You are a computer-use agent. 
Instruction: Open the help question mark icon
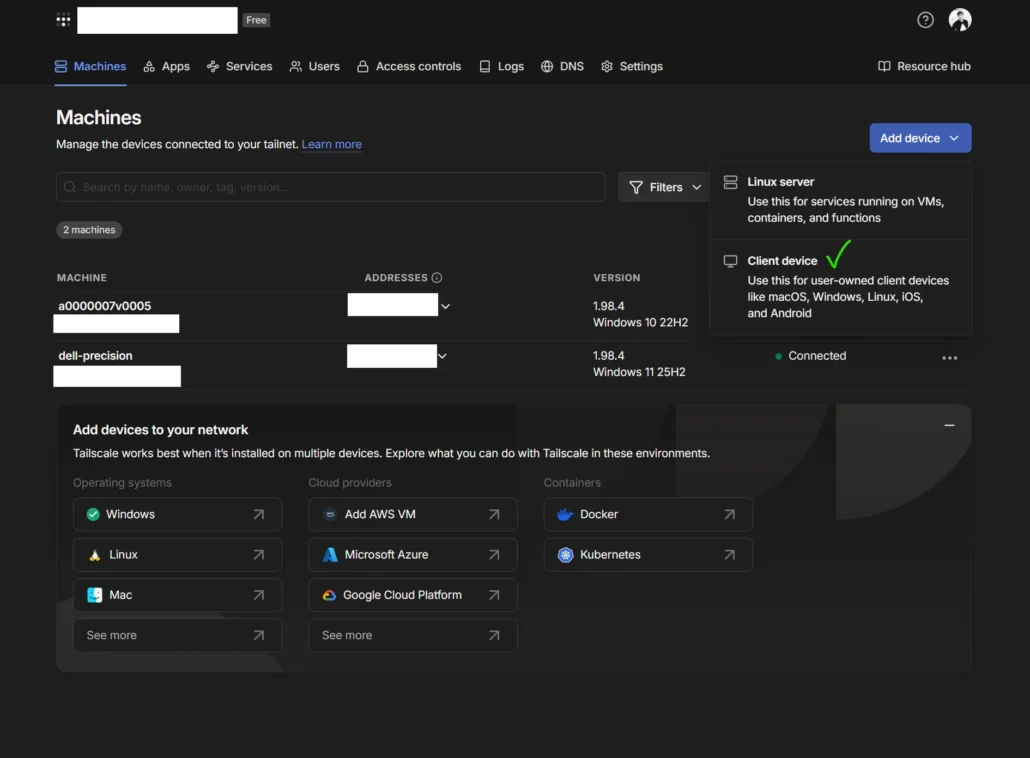pos(925,20)
